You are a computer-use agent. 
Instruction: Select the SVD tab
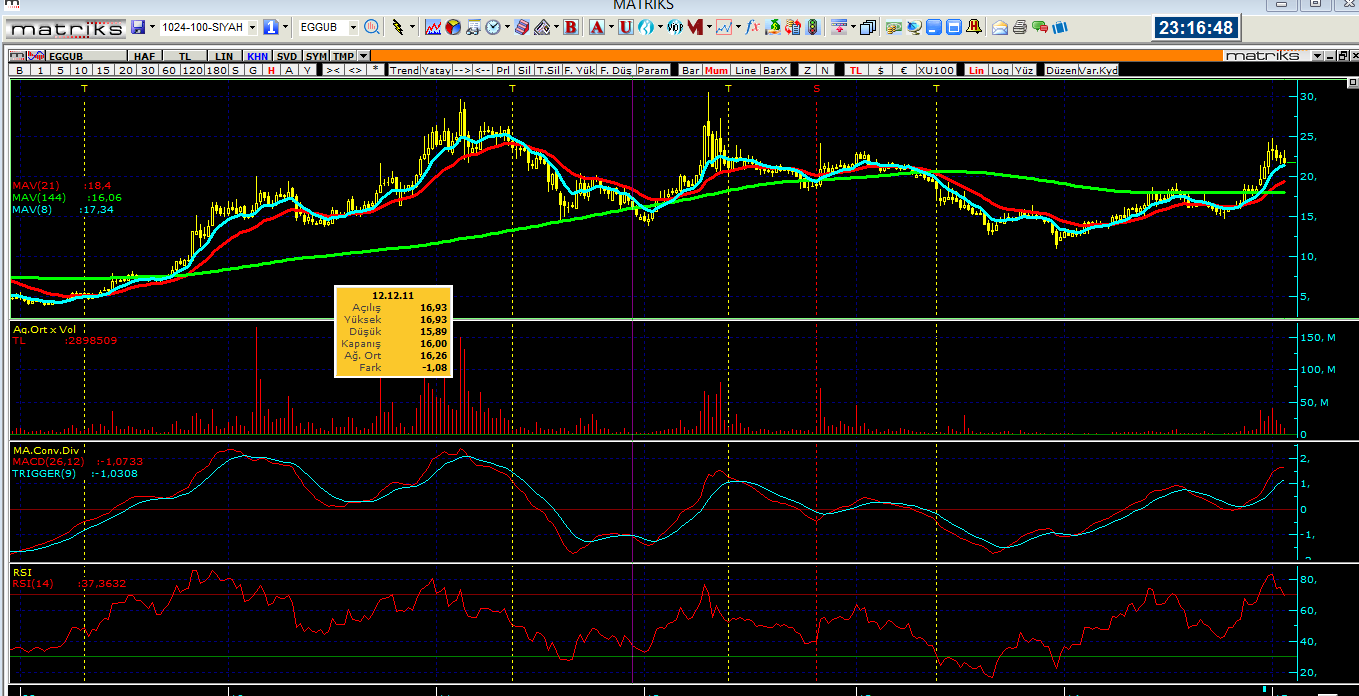pyautogui.click(x=287, y=56)
